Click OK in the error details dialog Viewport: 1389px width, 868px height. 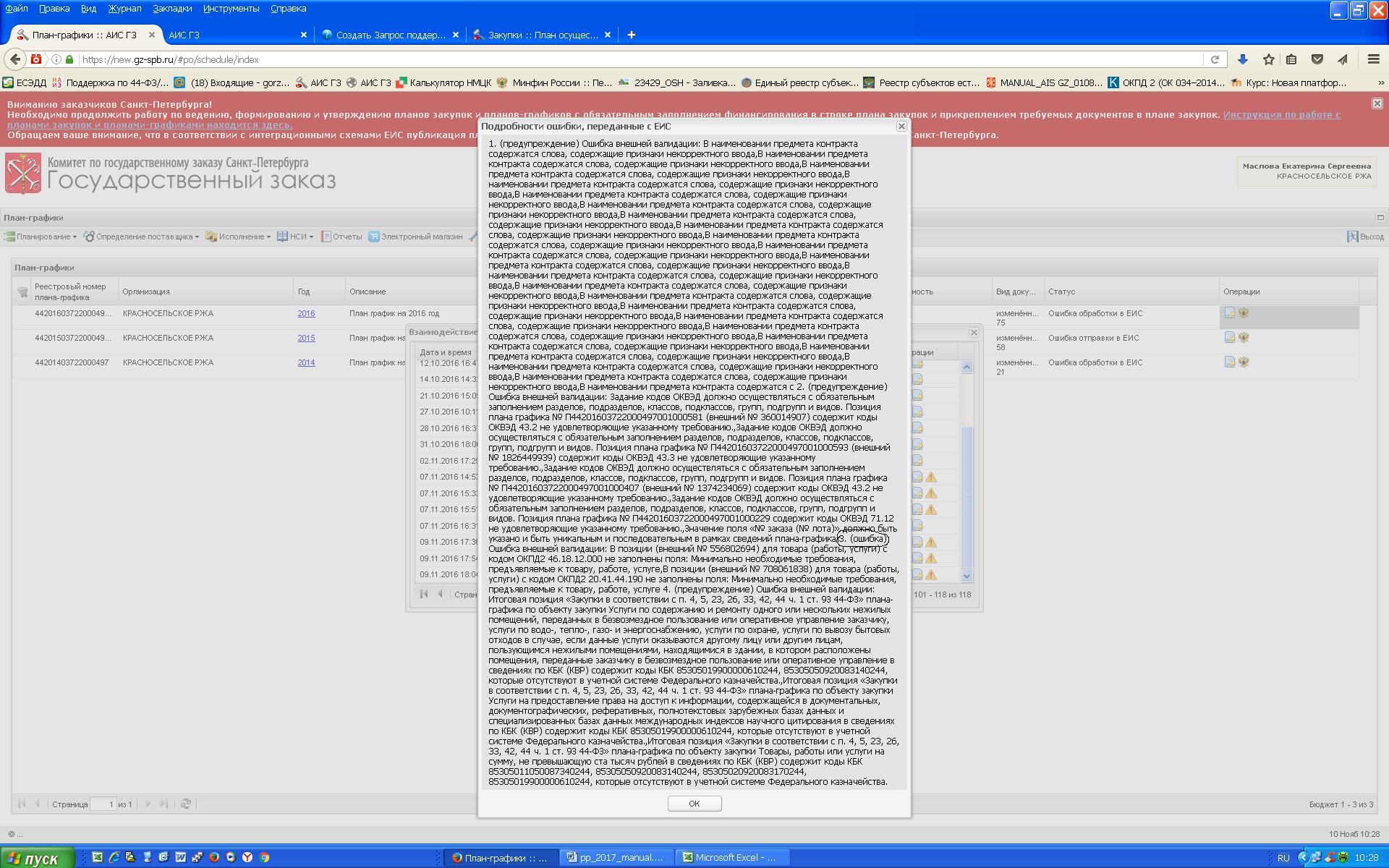[694, 804]
